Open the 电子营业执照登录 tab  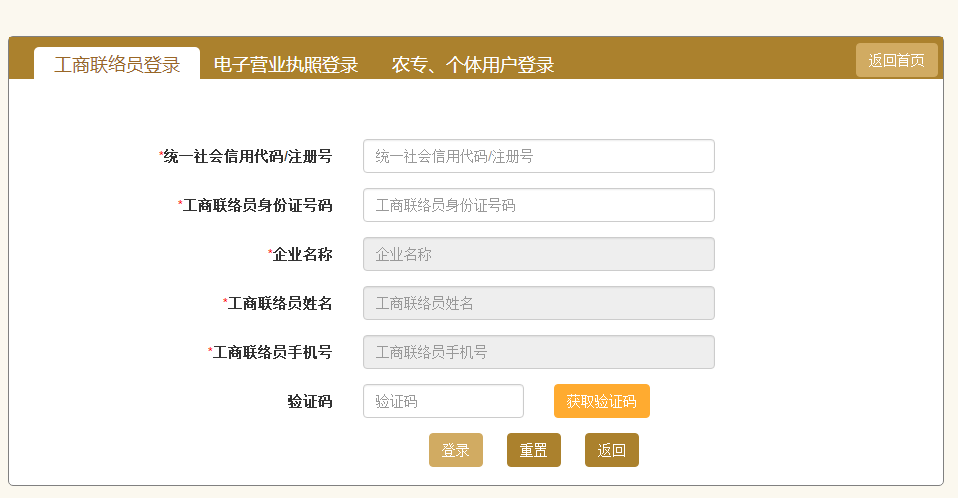point(286,65)
